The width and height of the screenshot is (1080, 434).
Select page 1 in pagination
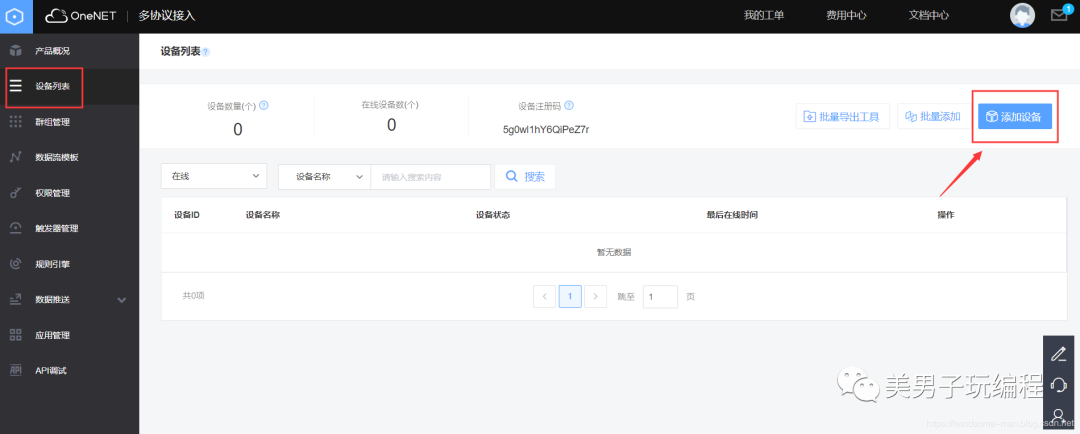click(570, 296)
